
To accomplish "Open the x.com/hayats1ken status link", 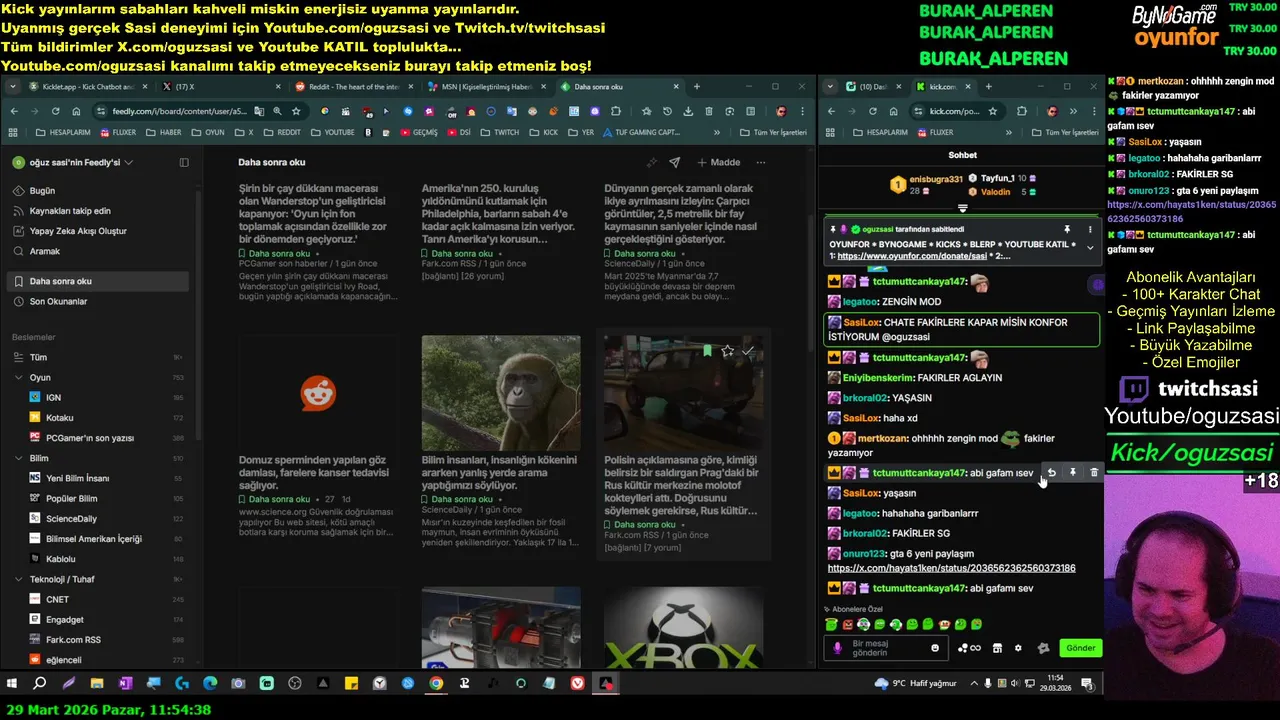I will pyautogui.click(x=952, y=568).
